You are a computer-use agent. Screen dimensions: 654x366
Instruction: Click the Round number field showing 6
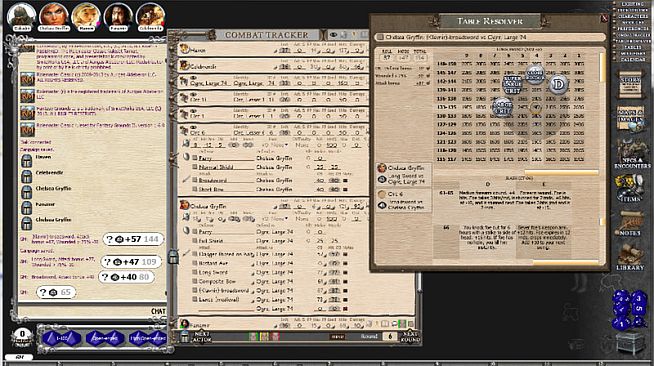[390, 336]
